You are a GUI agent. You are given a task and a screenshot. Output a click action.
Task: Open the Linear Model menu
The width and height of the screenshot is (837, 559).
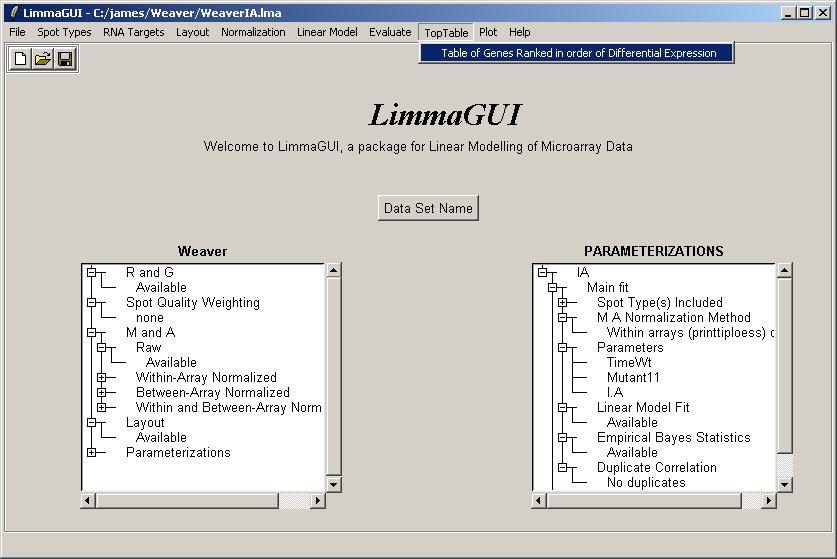(327, 32)
